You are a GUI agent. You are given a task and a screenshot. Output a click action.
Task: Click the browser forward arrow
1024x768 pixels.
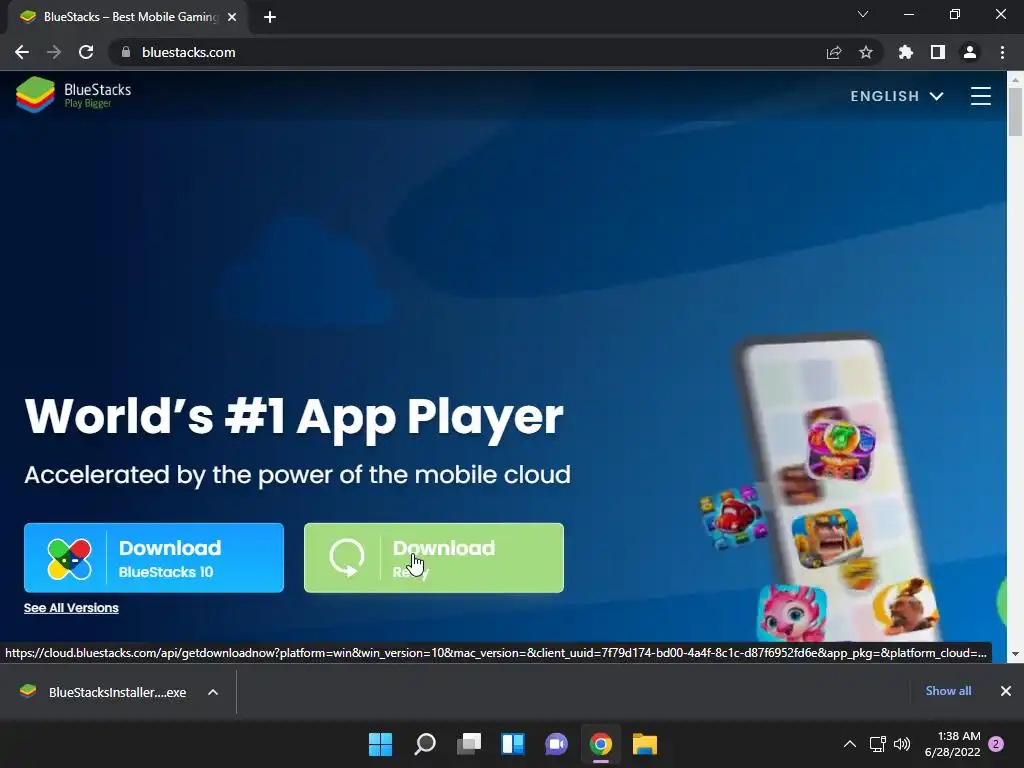54,52
